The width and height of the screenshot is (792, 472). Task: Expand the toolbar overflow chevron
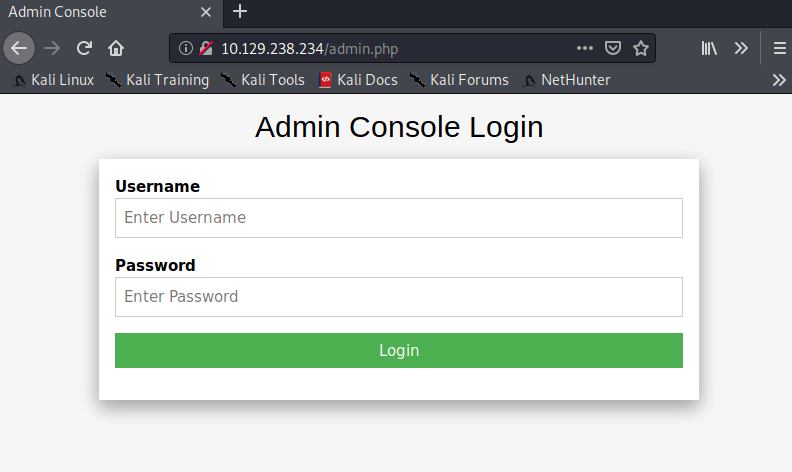(x=741, y=48)
